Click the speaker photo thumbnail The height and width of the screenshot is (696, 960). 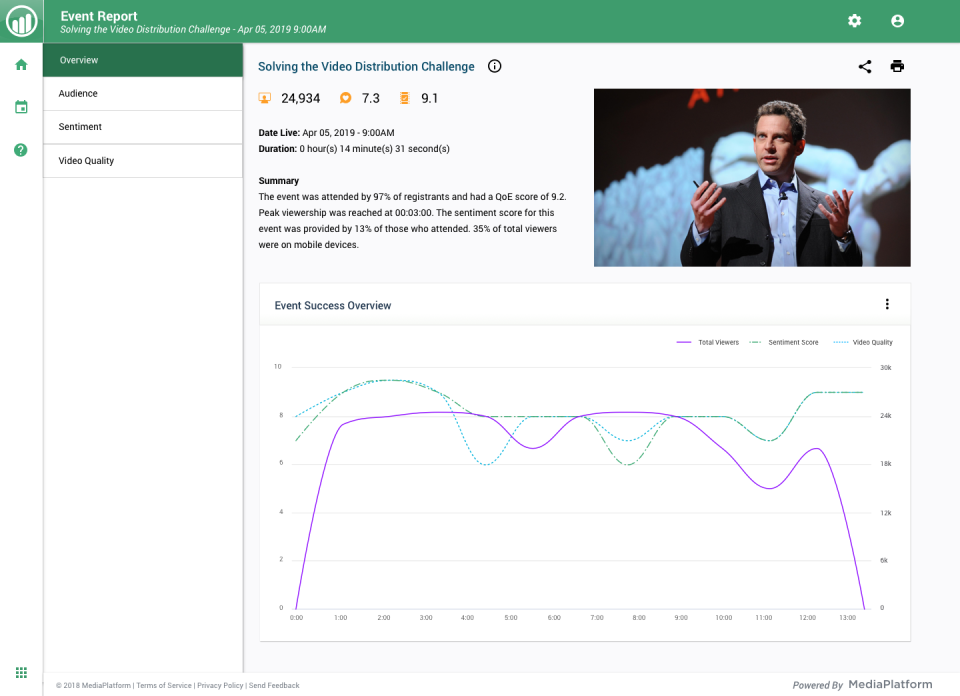click(752, 177)
